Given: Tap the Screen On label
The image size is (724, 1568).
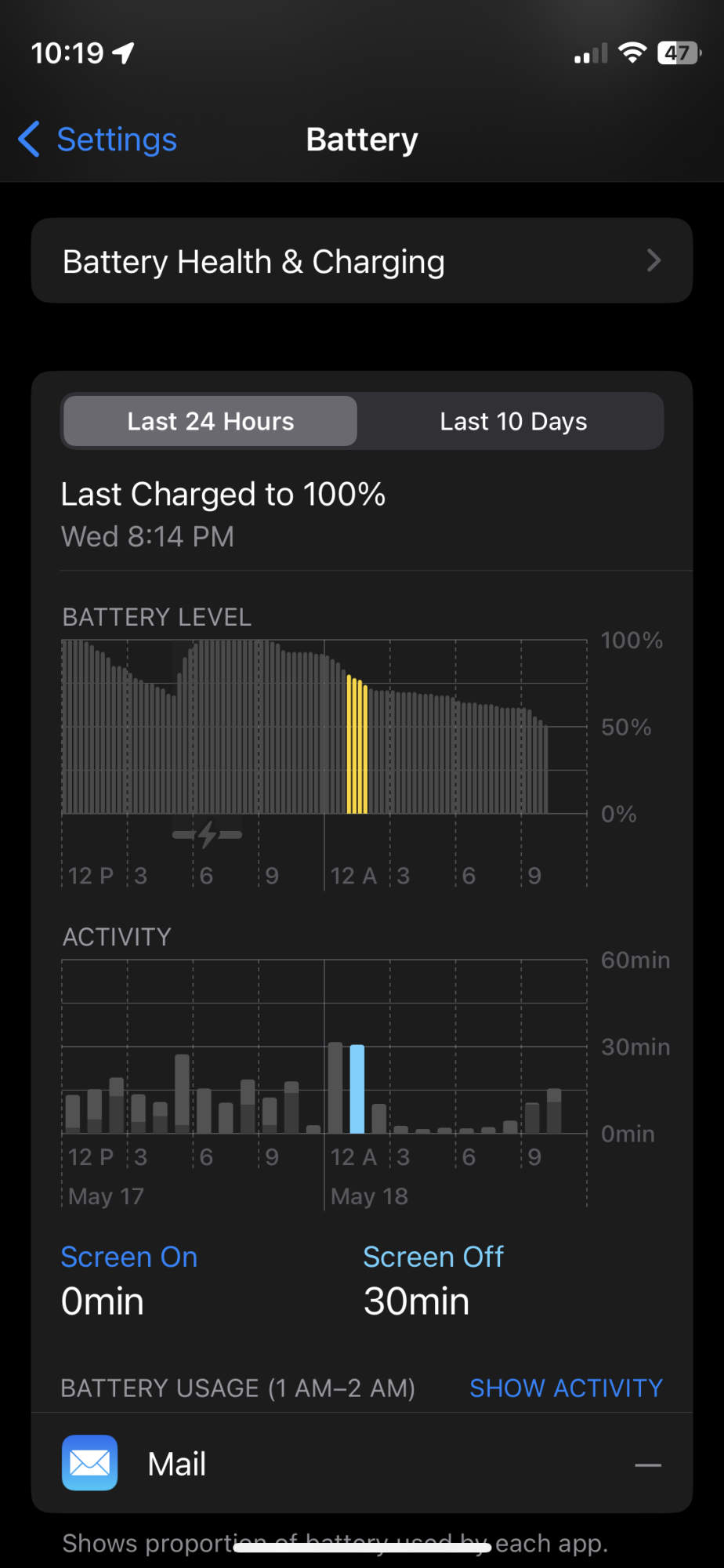Looking at the screenshot, I should tap(129, 1257).
